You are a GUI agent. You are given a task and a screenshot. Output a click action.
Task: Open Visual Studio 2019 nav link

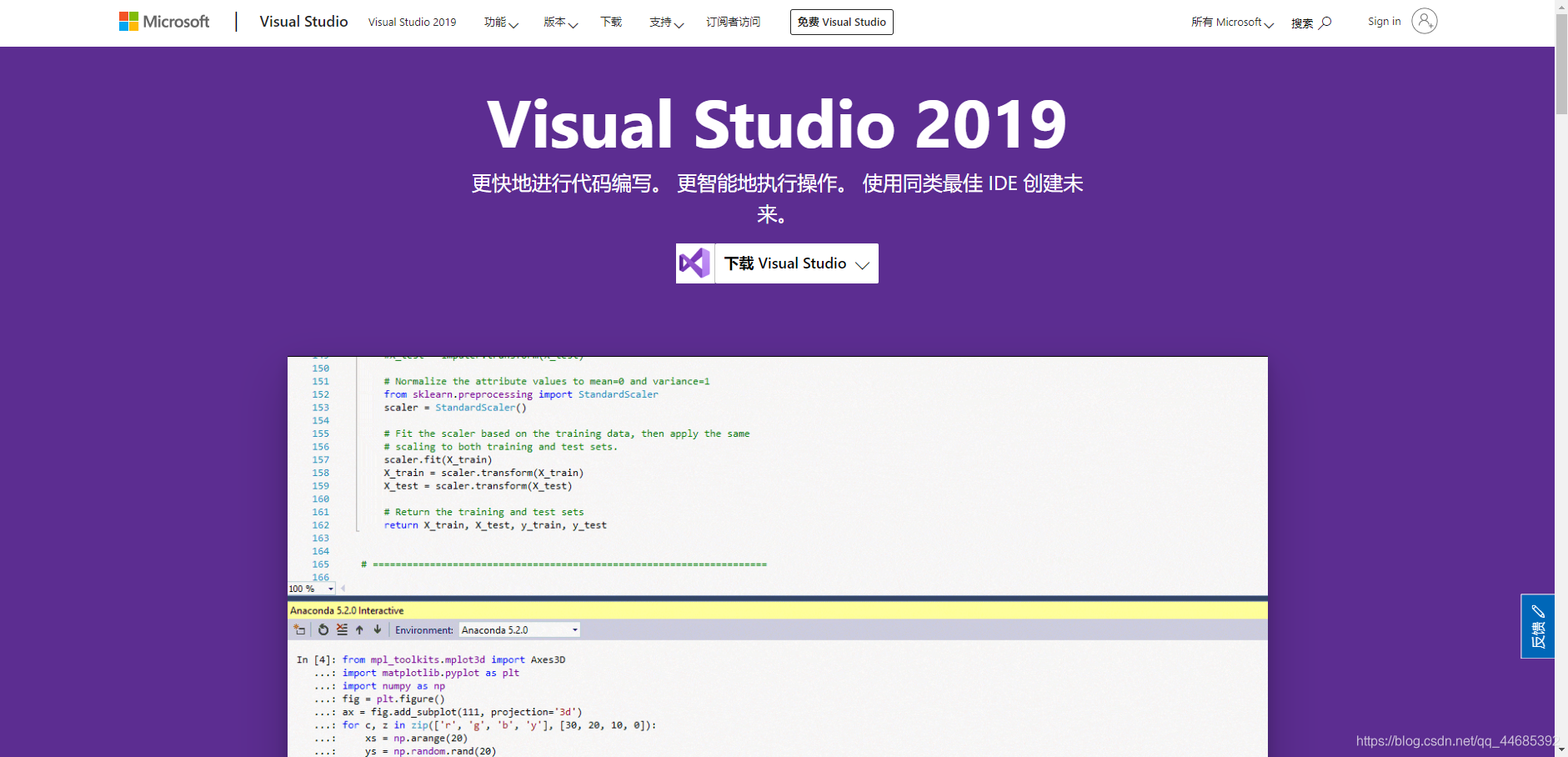click(x=412, y=23)
